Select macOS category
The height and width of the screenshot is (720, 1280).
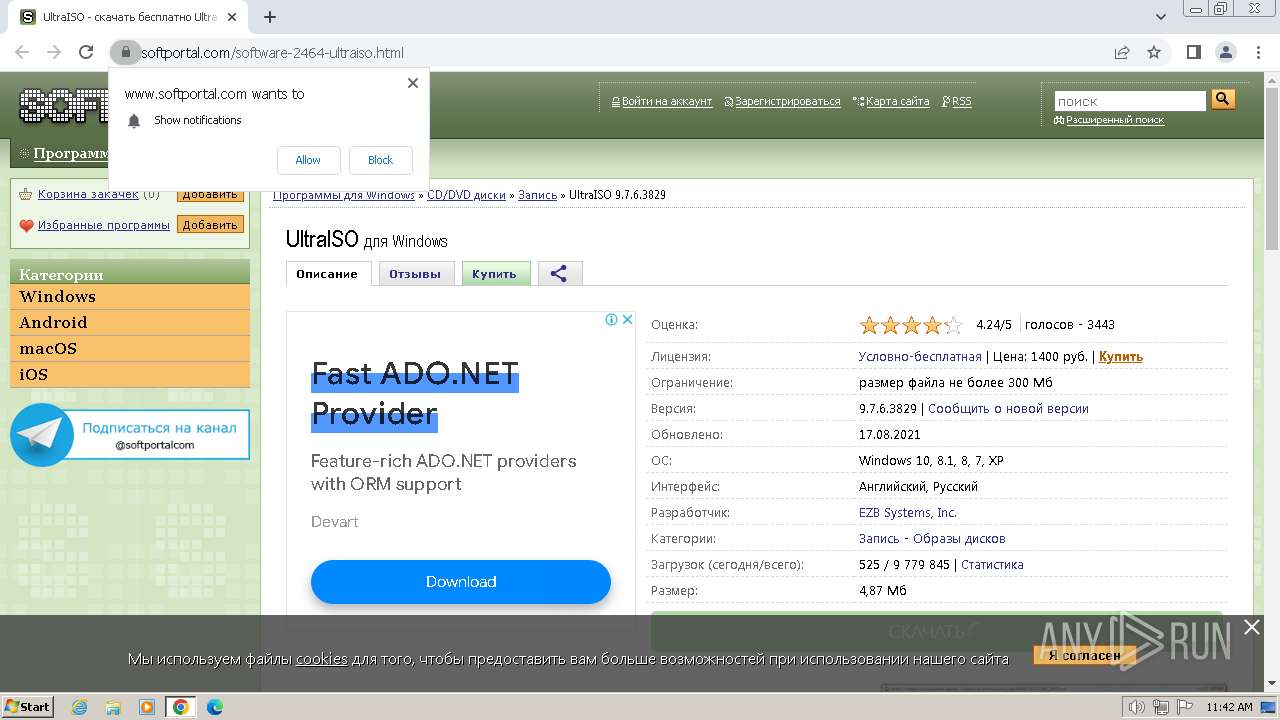tap(130, 349)
